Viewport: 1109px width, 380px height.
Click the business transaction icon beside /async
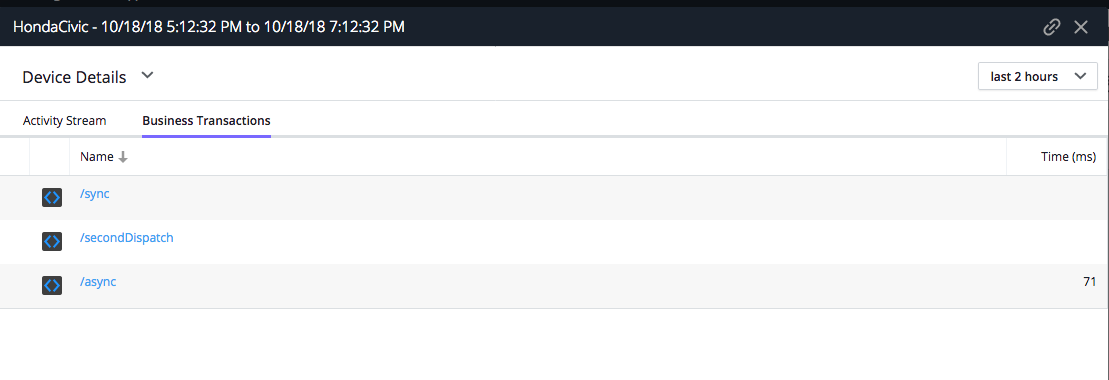52,285
